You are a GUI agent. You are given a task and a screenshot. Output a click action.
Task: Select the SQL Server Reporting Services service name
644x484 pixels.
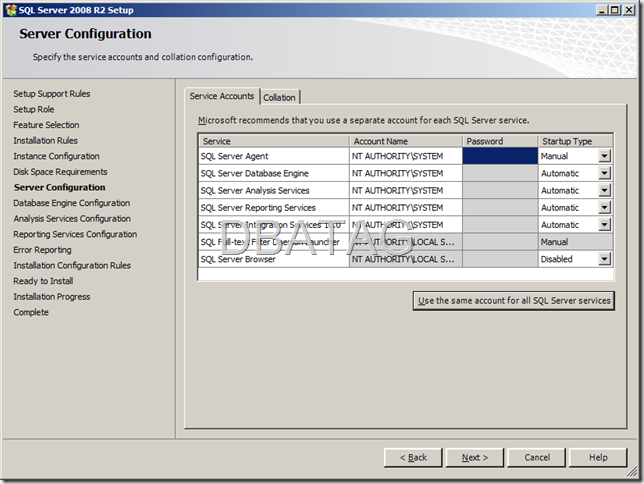click(x=258, y=207)
